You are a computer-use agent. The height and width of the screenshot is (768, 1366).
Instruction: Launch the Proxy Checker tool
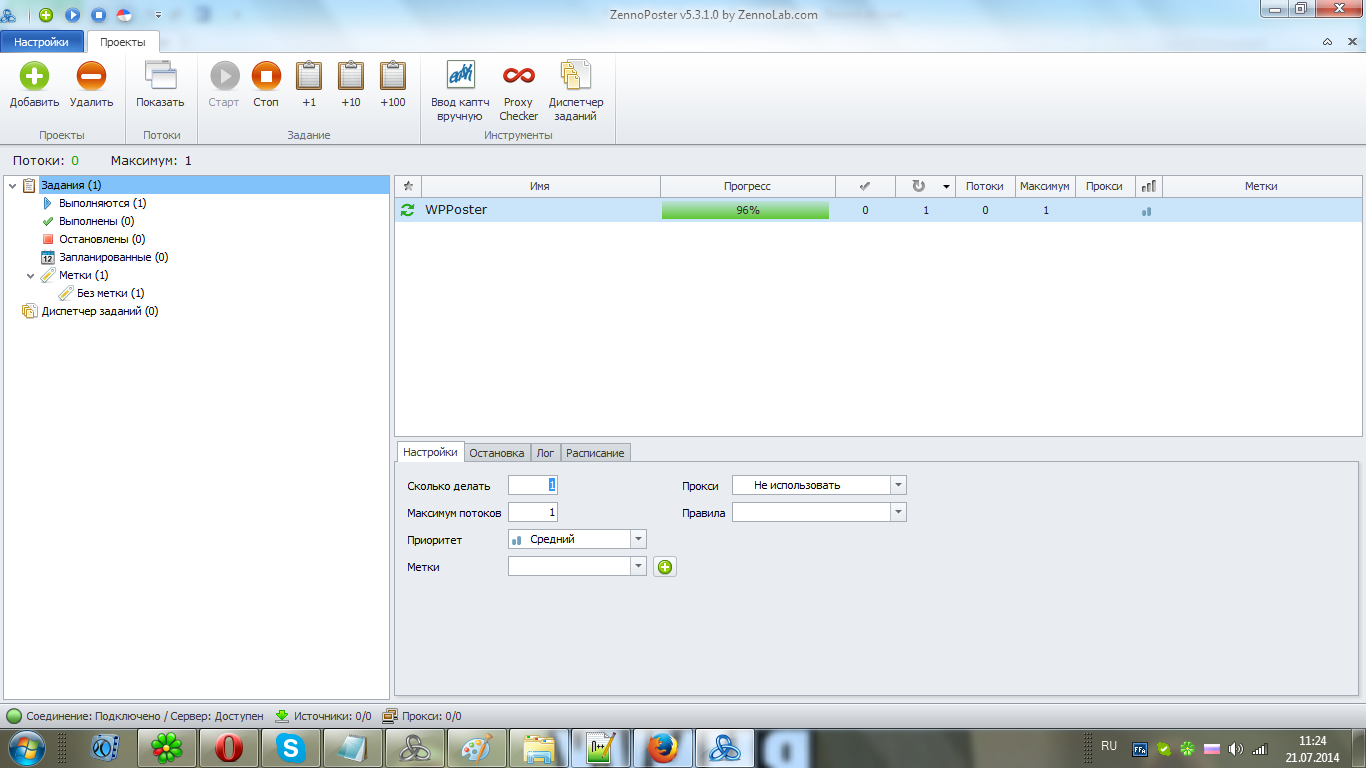(518, 92)
